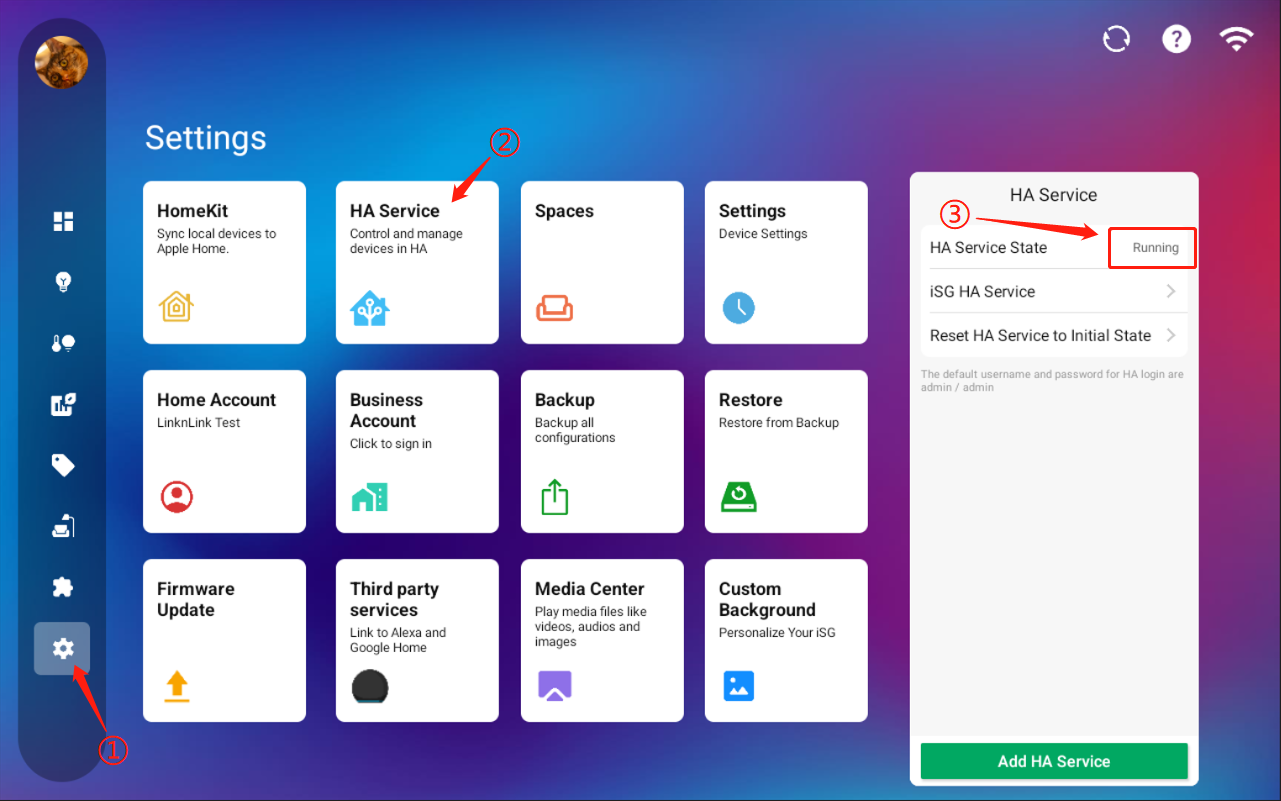Select the Custom Background tile
1281x801 pixels.
coord(786,640)
